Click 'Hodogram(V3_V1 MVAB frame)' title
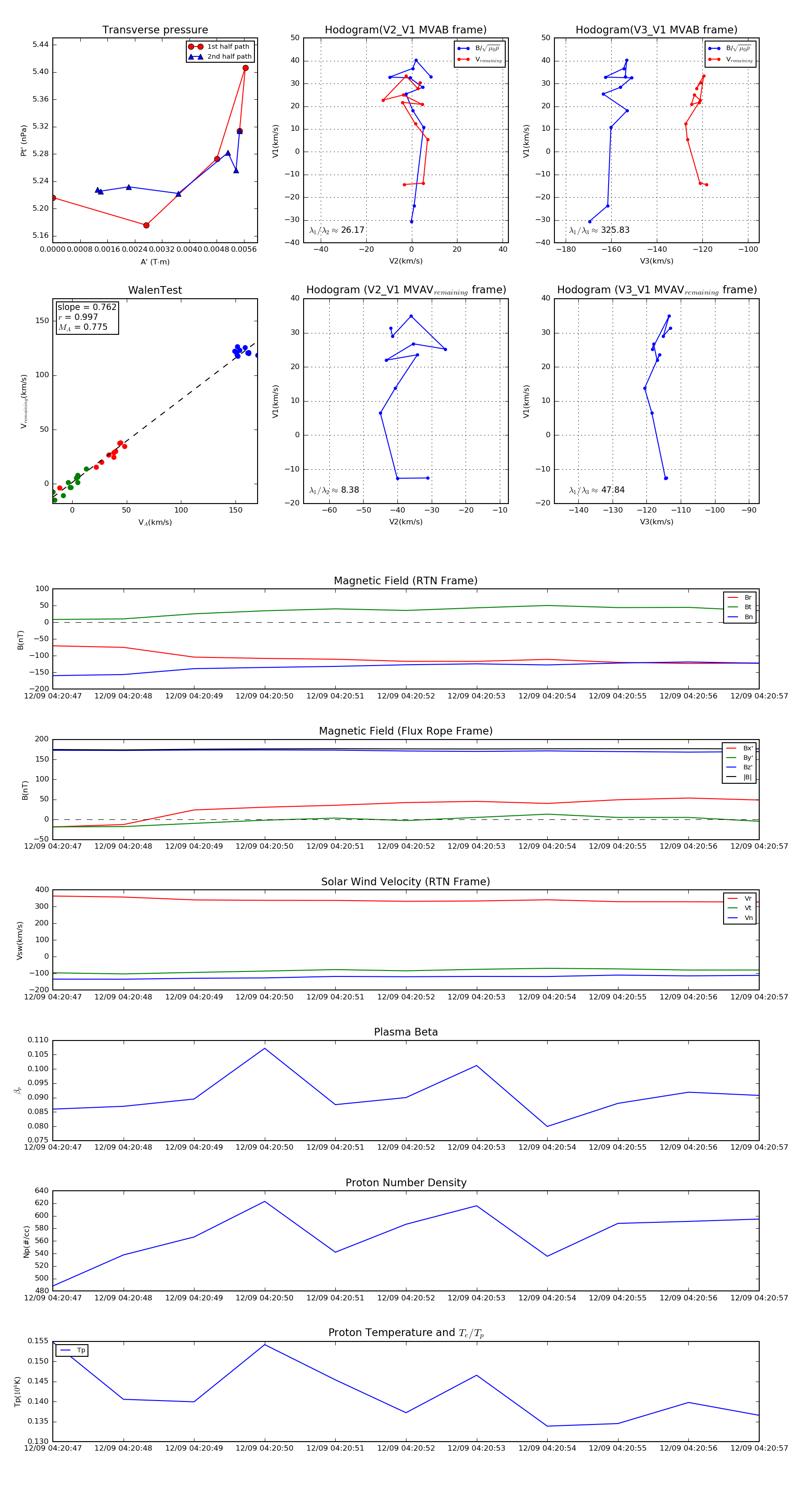Viewport: 812px width, 1489px height. 656,30
